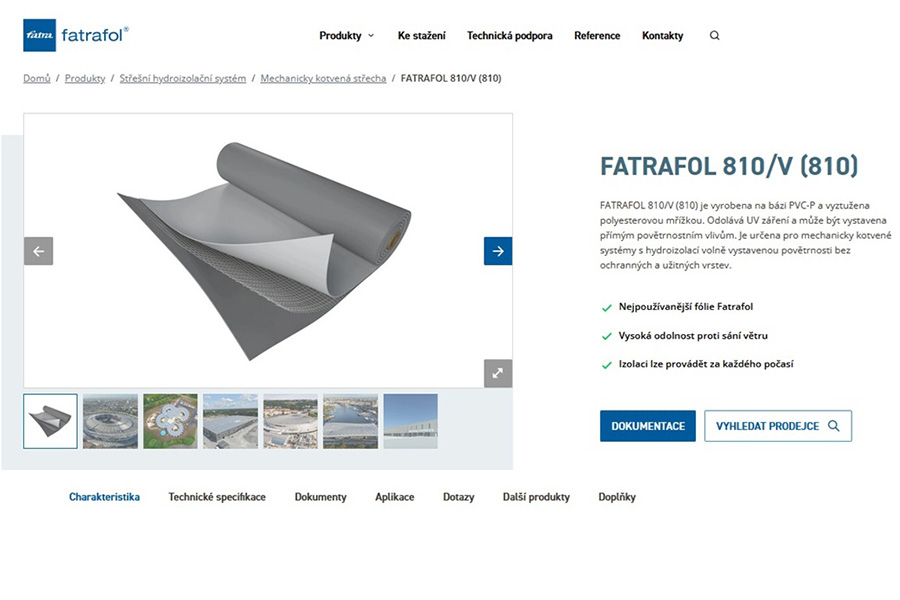The width and height of the screenshot is (900, 600).
Task: Open the Ke stažení menu item
Action: click(421, 36)
